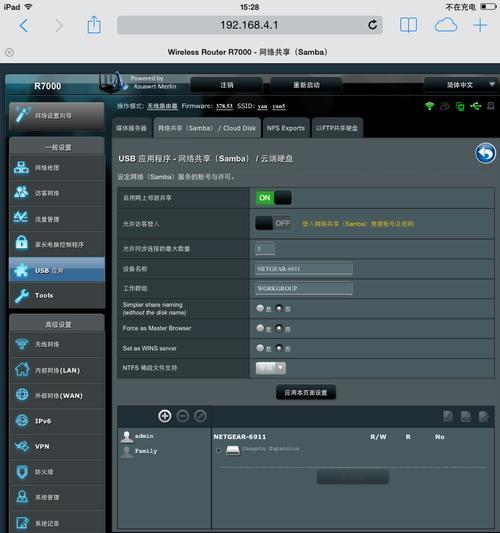This screenshot has height=533, width=500.
Task: Open the USB 应用 section
Action: 57,270
